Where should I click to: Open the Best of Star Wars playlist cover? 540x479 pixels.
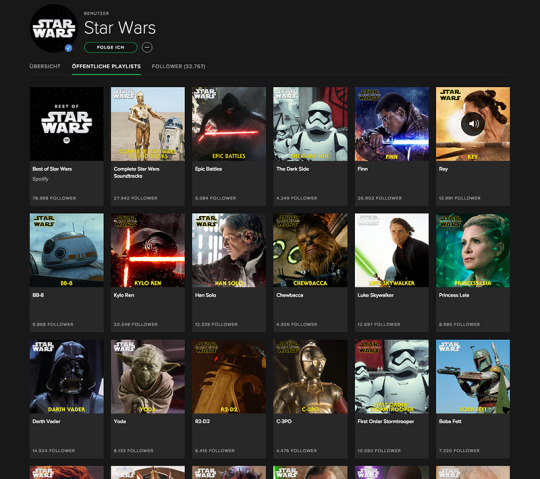(x=66, y=124)
